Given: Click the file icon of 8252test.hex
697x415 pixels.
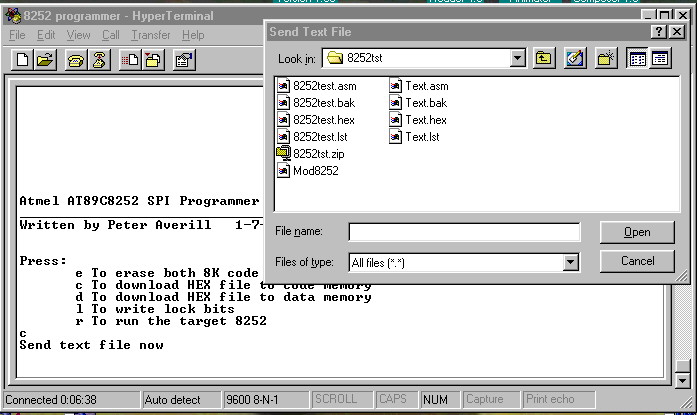Looking at the screenshot, I should (x=283, y=120).
